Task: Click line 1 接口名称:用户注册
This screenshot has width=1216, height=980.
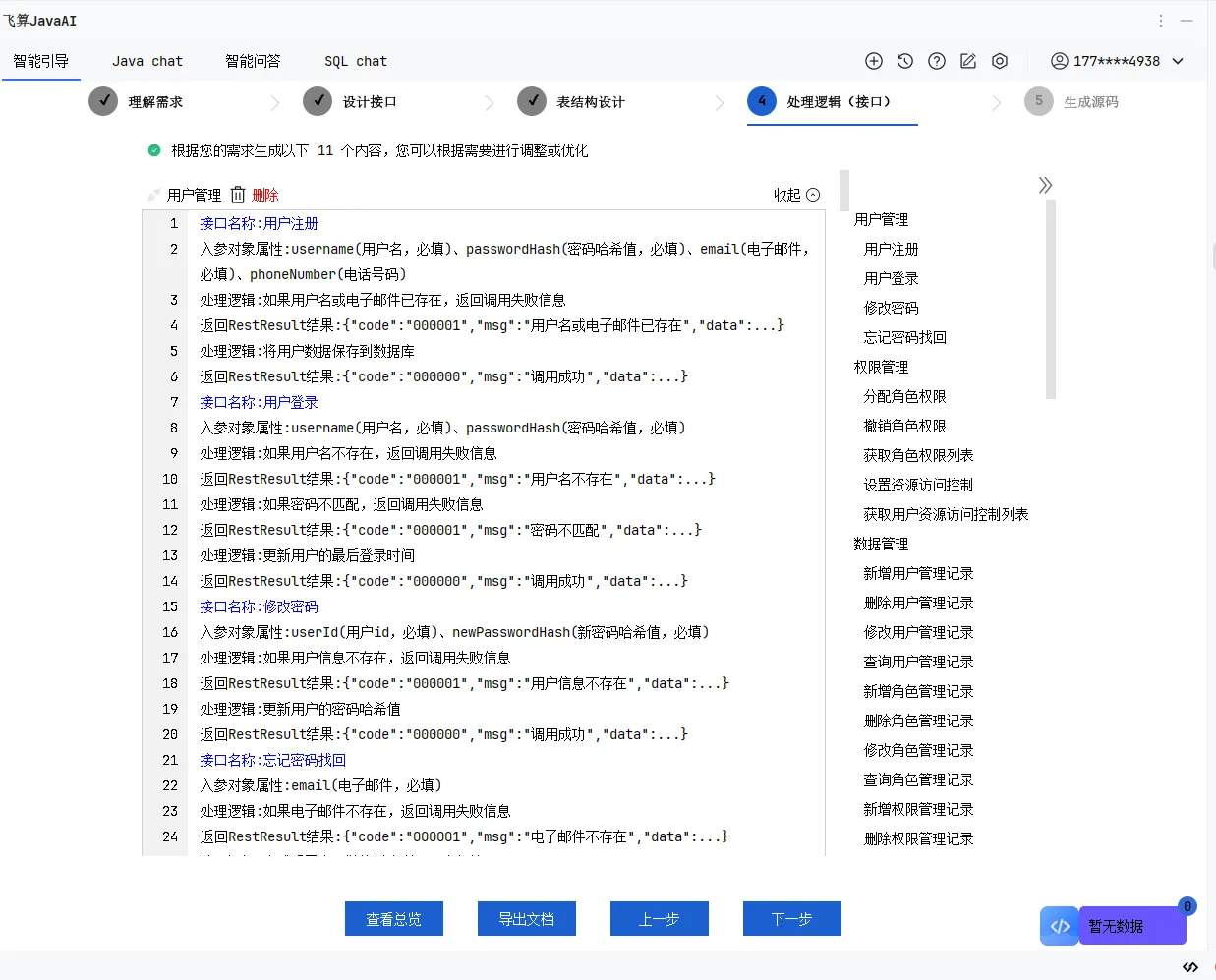Action: pyautogui.click(x=260, y=223)
